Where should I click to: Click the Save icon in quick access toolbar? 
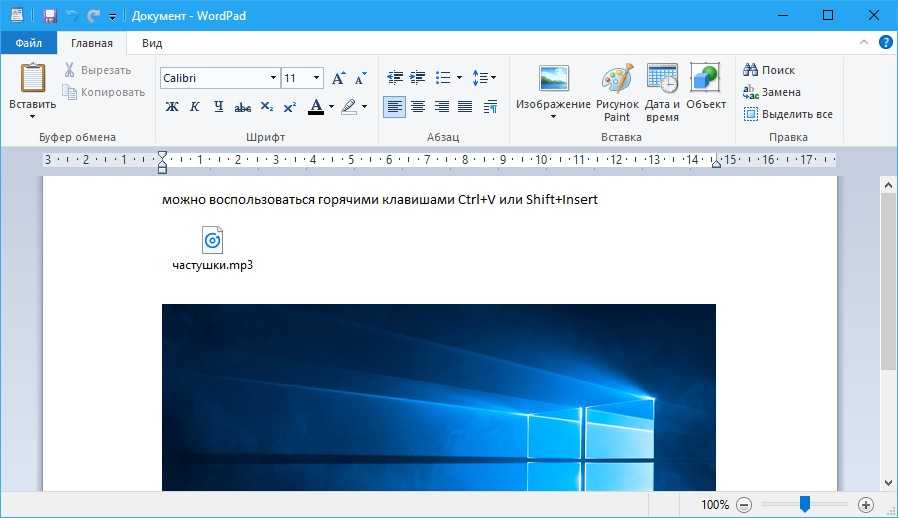(50, 16)
